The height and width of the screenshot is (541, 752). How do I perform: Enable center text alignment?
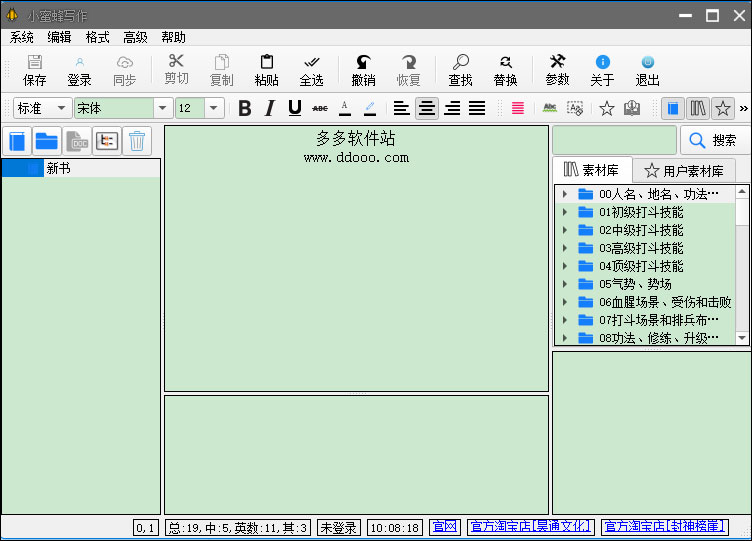[427, 108]
